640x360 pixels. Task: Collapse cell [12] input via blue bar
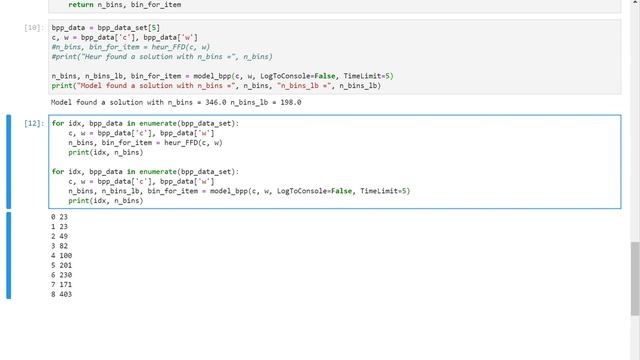click(9, 162)
